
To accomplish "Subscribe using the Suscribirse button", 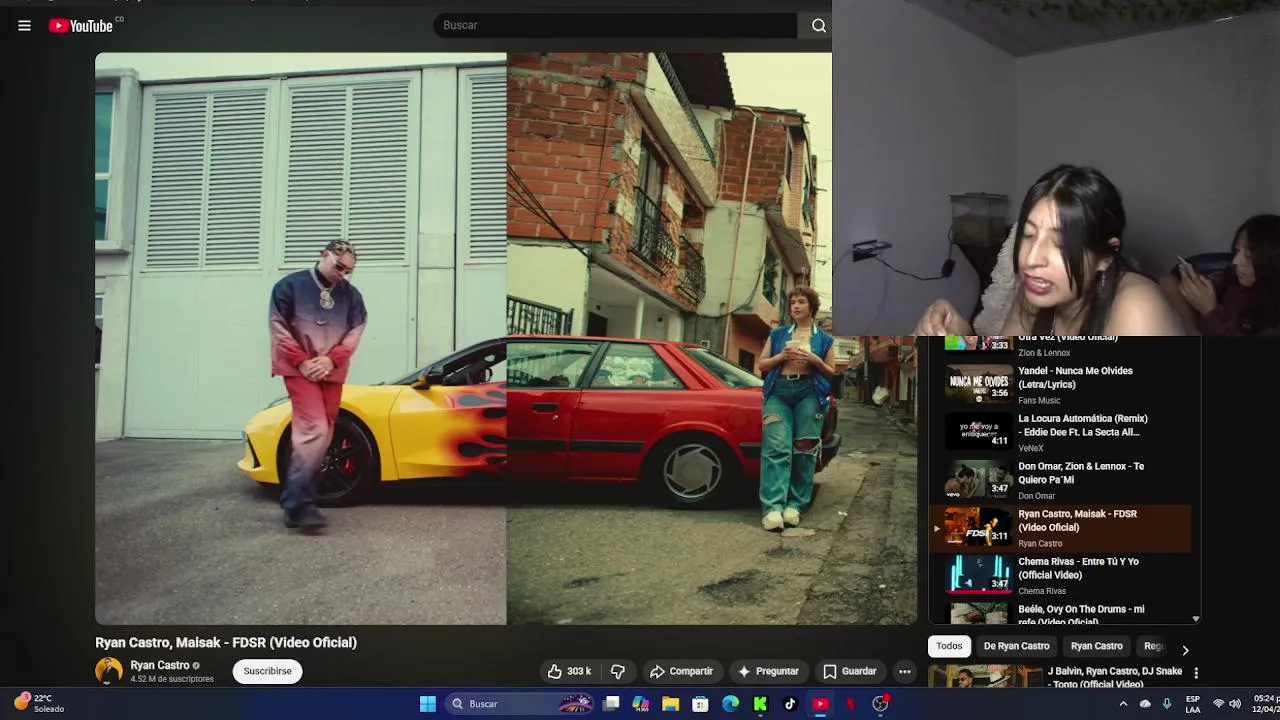I will click(267, 671).
